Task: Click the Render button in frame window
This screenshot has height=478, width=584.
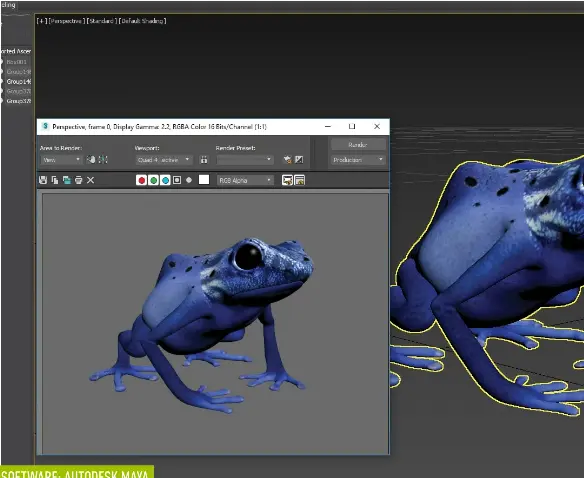Action: click(358, 145)
